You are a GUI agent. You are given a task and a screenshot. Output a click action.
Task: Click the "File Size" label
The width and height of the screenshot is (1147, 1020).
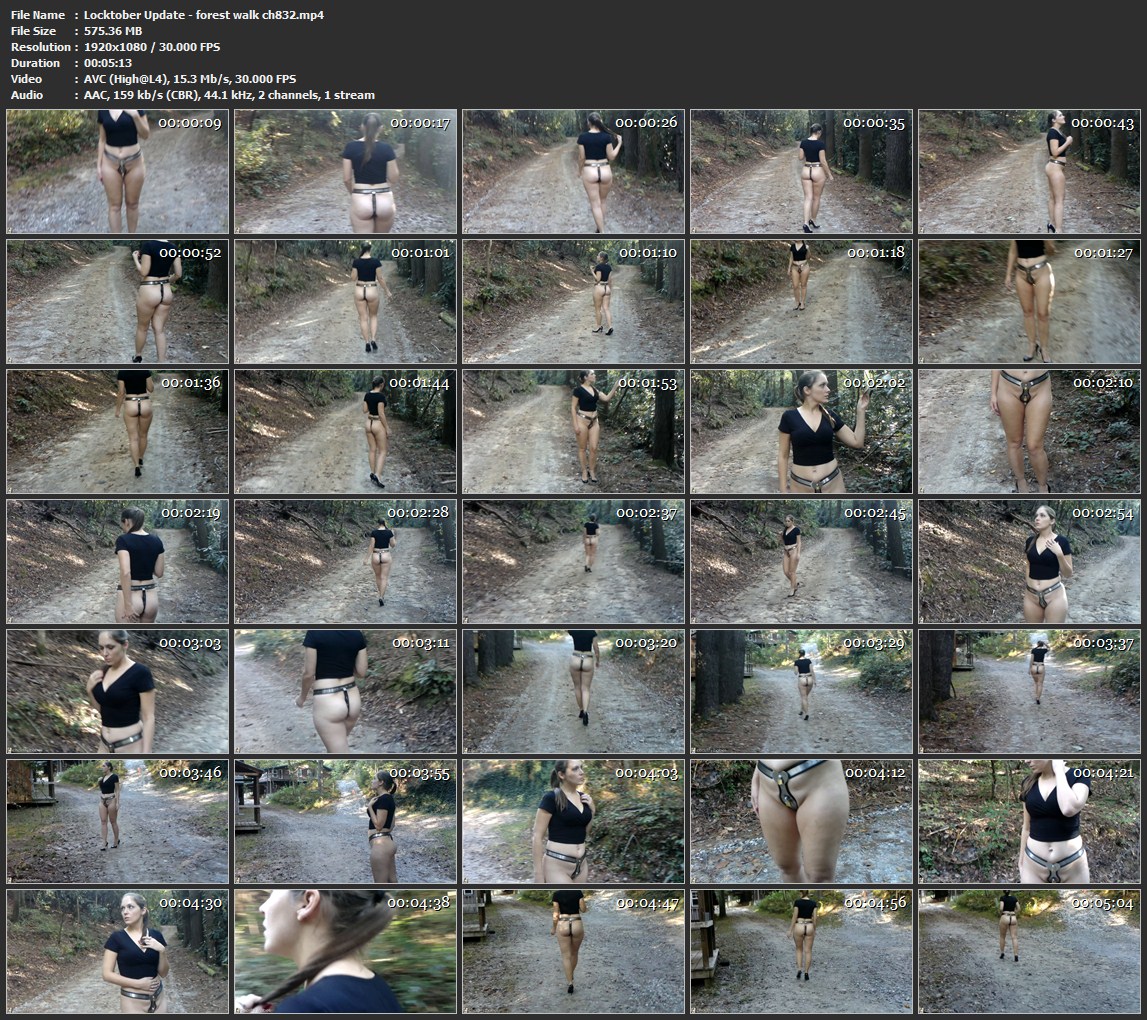(34, 31)
